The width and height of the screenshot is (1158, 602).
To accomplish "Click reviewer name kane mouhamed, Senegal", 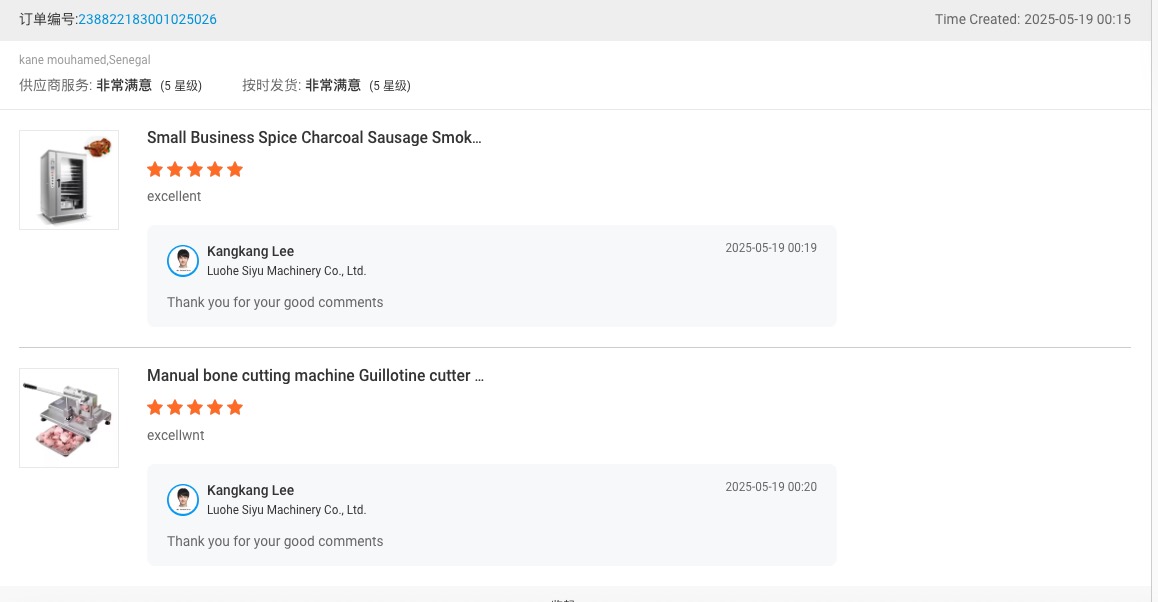I will (x=85, y=60).
